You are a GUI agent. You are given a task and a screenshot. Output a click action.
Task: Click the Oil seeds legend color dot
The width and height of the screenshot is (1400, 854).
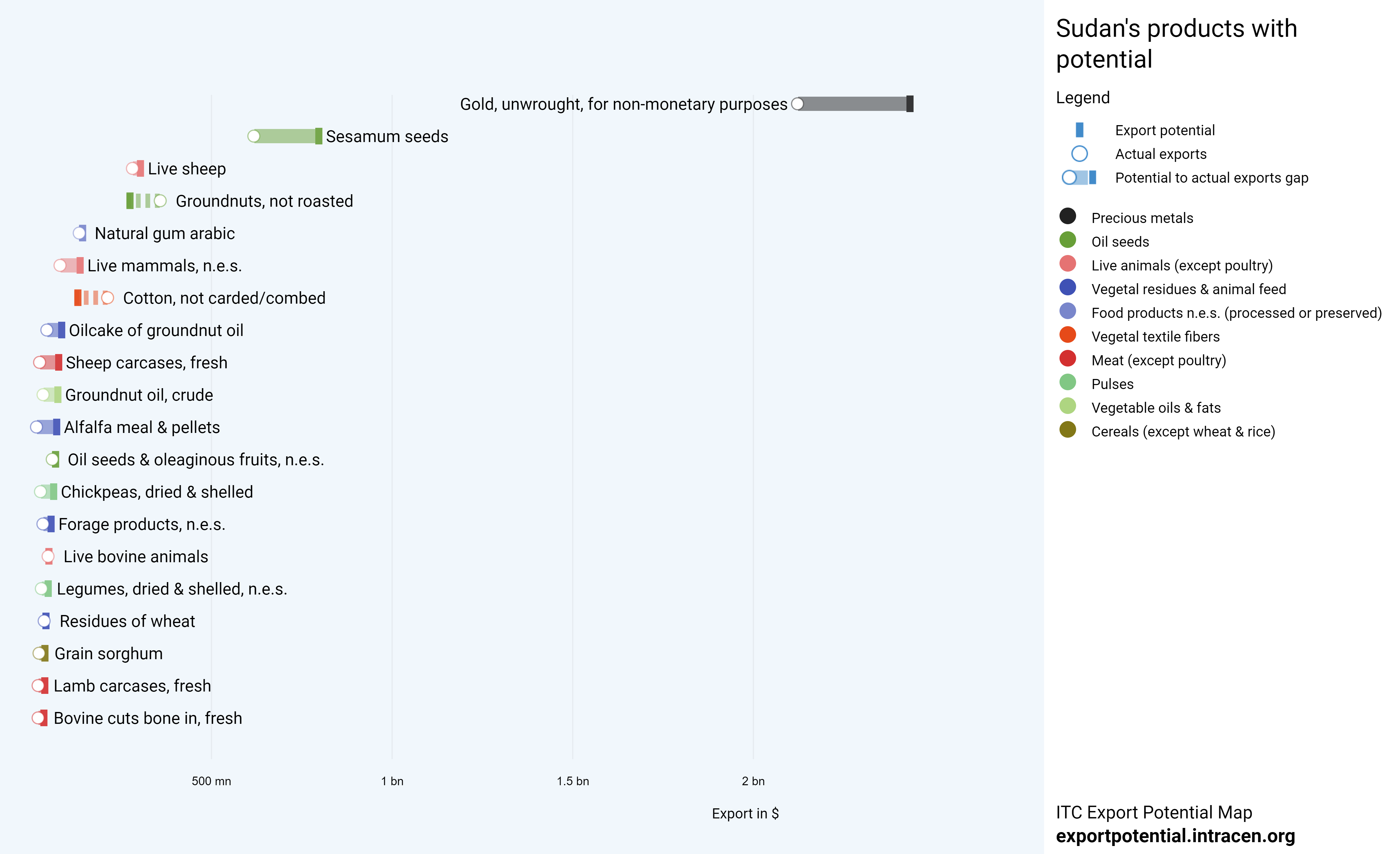(1067, 240)
